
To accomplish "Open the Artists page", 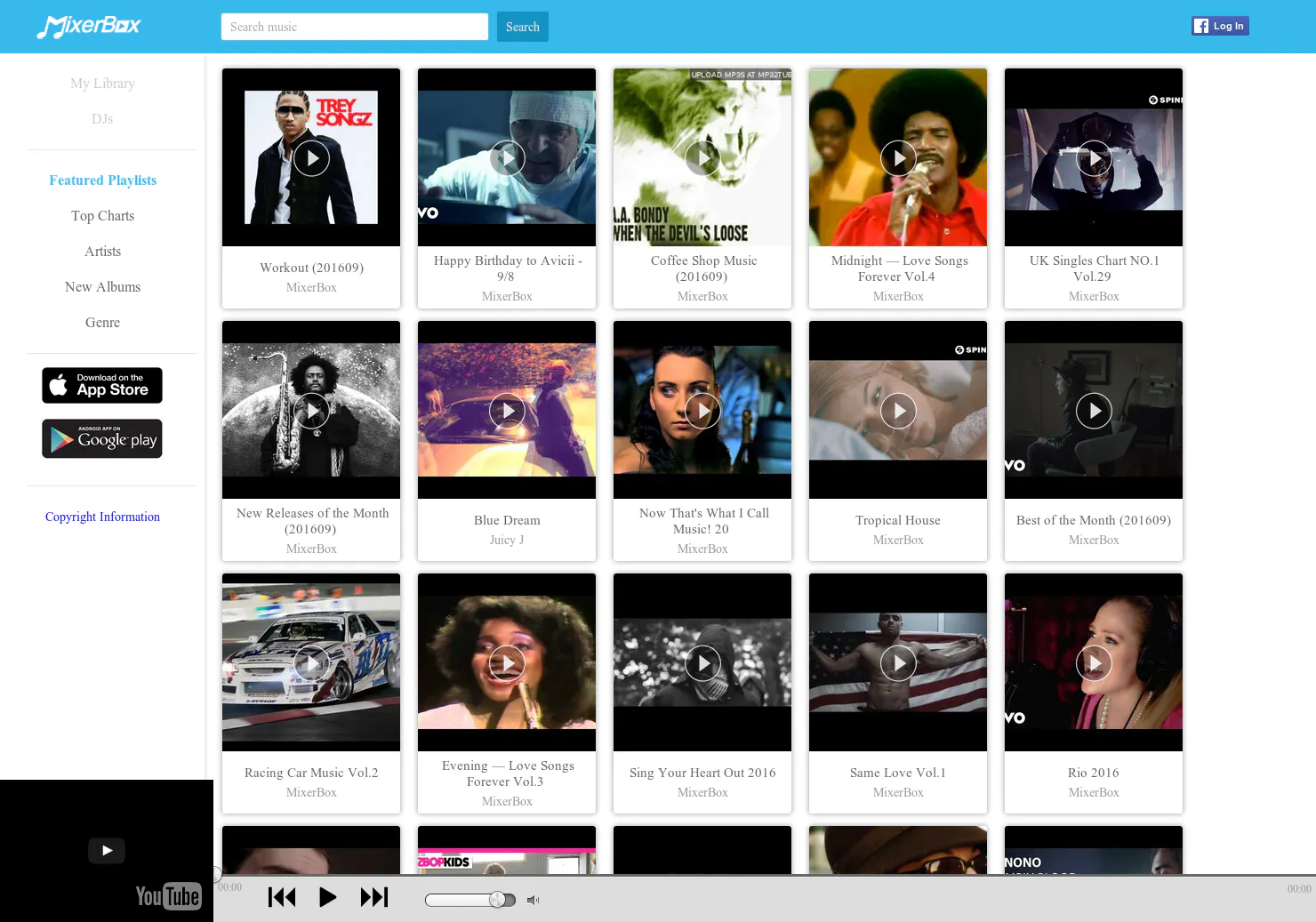I will (x=102, y=252).
